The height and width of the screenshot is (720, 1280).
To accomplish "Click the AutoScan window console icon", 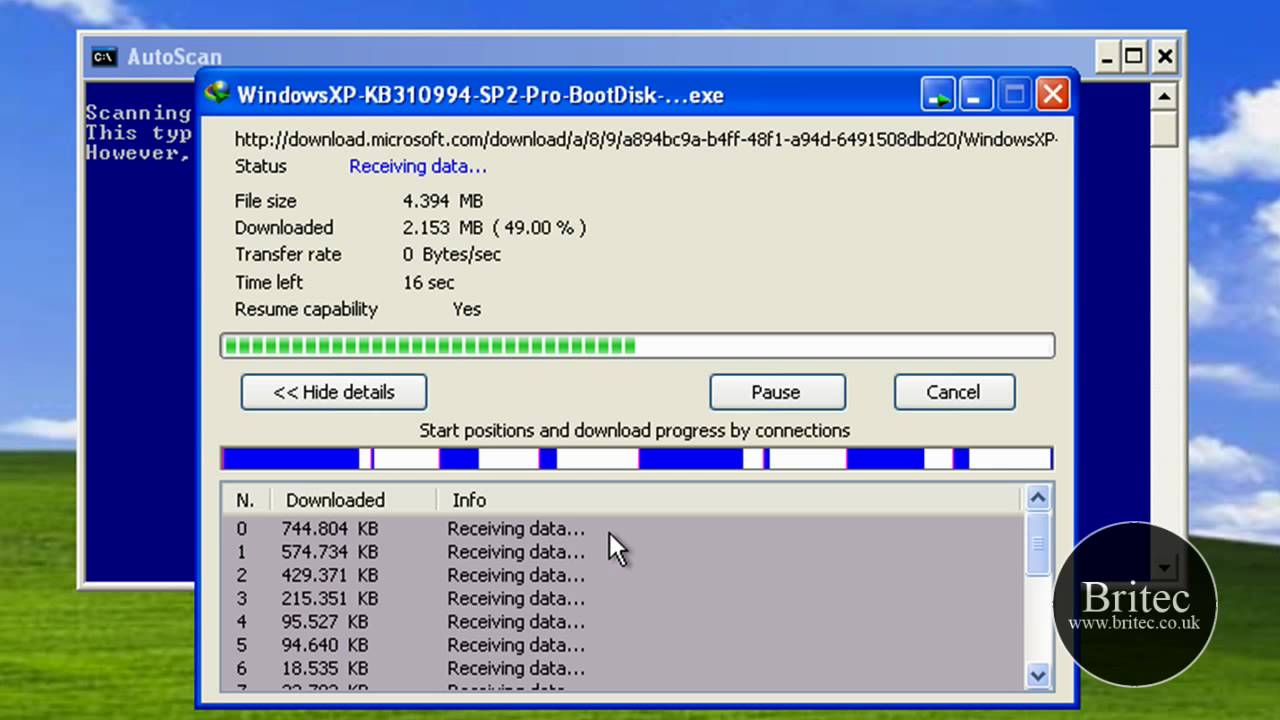I will [104, 57].
